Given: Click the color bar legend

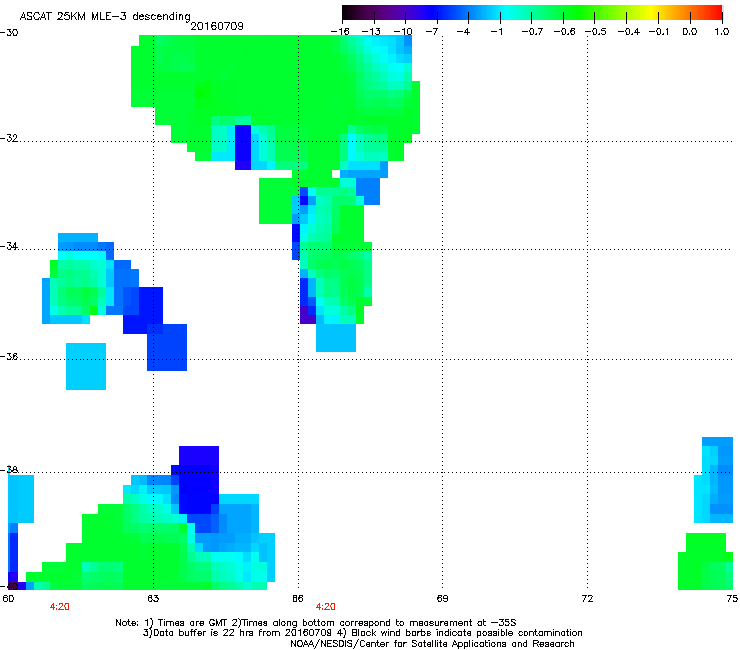Looking at the screenshot, I should [532, 13].
